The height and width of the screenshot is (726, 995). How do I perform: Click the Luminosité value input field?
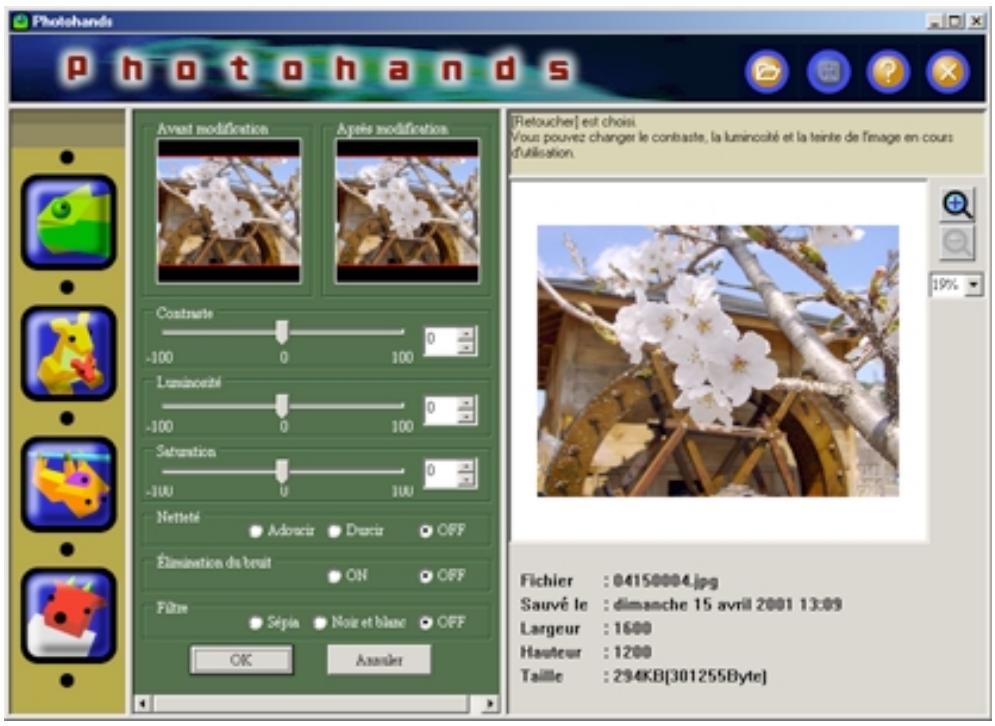click(442, 409)
